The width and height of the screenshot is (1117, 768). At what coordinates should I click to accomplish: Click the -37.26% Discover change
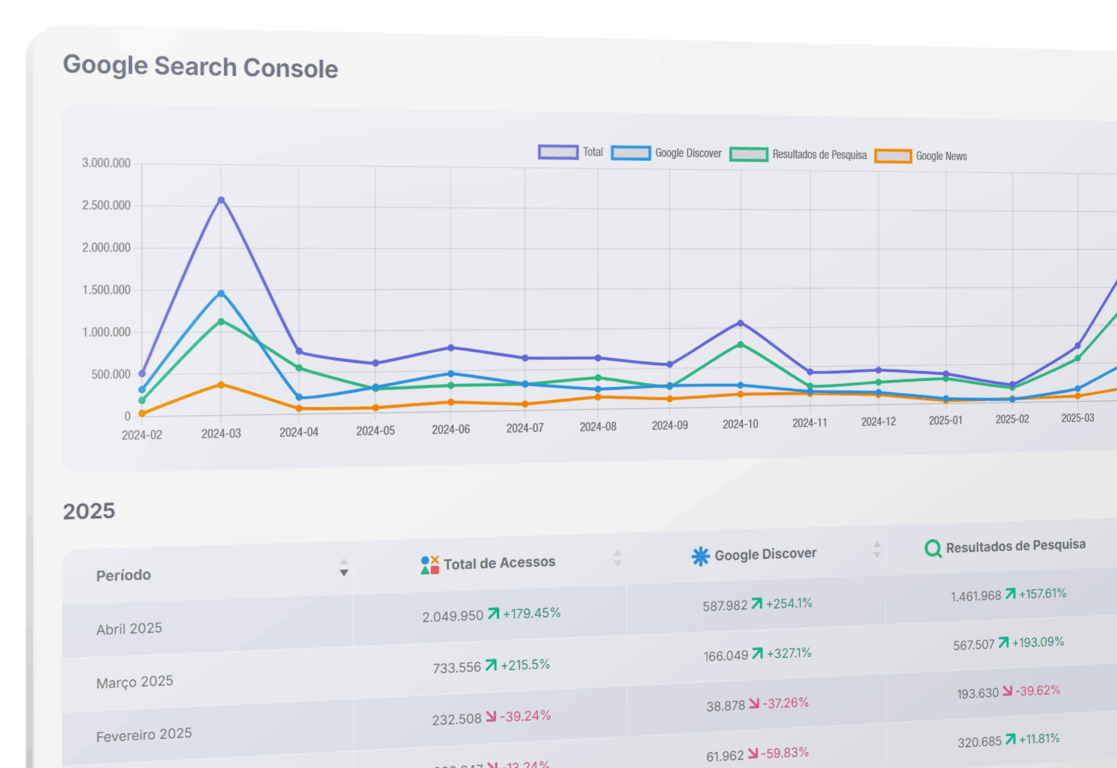[x=786, y=703]
